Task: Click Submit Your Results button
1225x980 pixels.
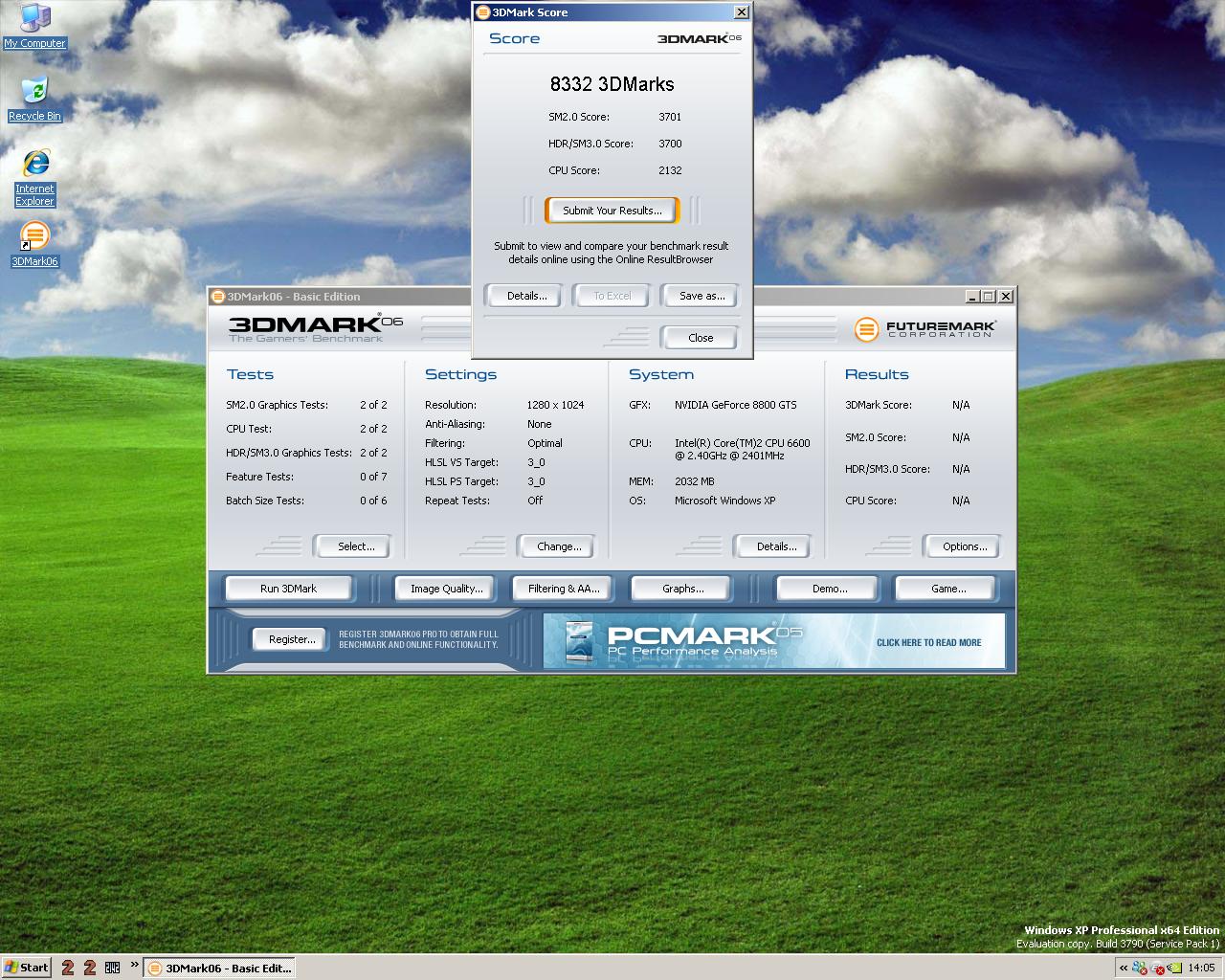Action: click(612, 211)
